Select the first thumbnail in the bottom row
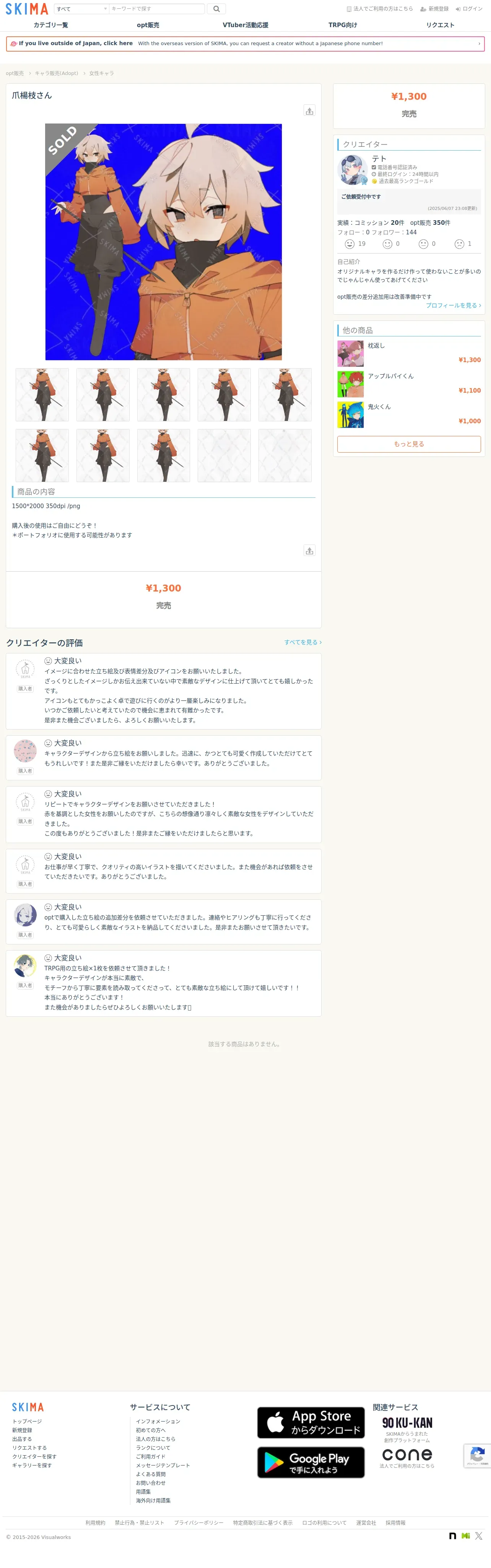Viewport: 491px width, 1568px height. 42,455
